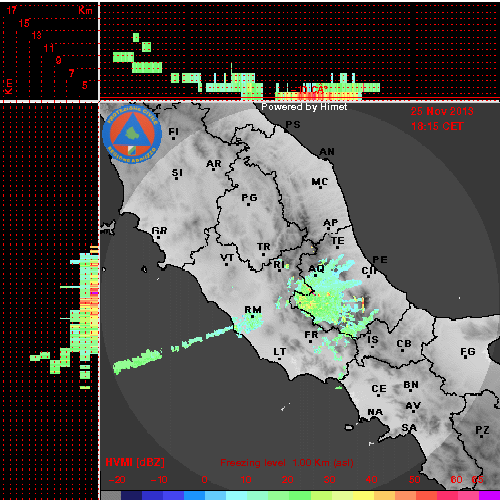
Task: Click the TE city label on map
Action: tap(338, 241)
